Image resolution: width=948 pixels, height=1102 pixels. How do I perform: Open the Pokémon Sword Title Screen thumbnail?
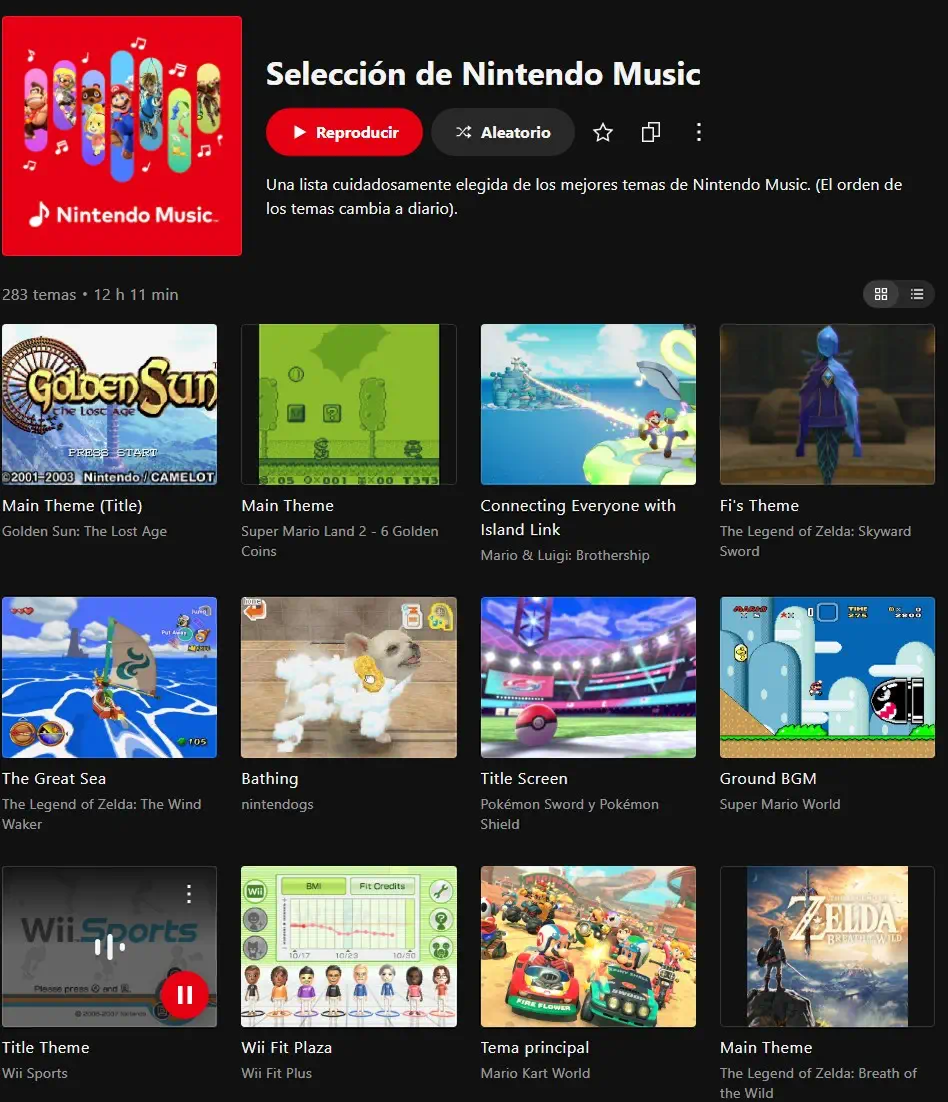(588, 678)
